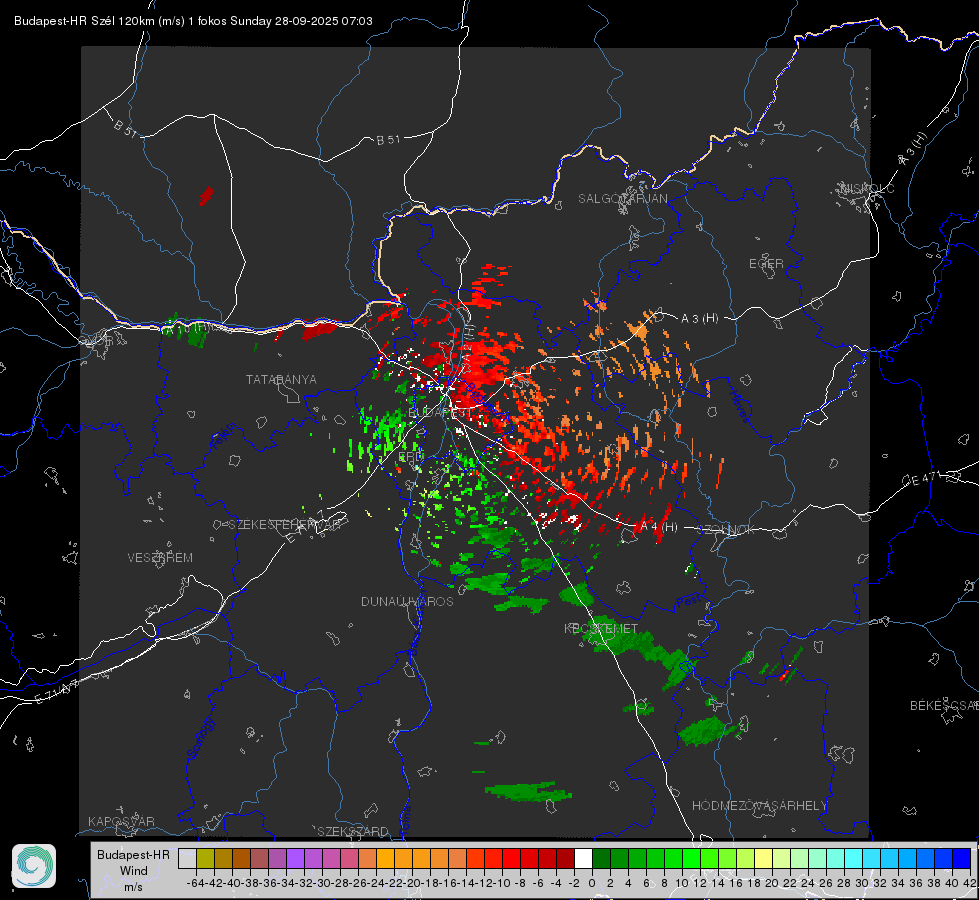Click the DUNAÚJVÁROS city label
Image resolution: width=979 pixels, height=900 pixels.
click(x=407, y=601)
